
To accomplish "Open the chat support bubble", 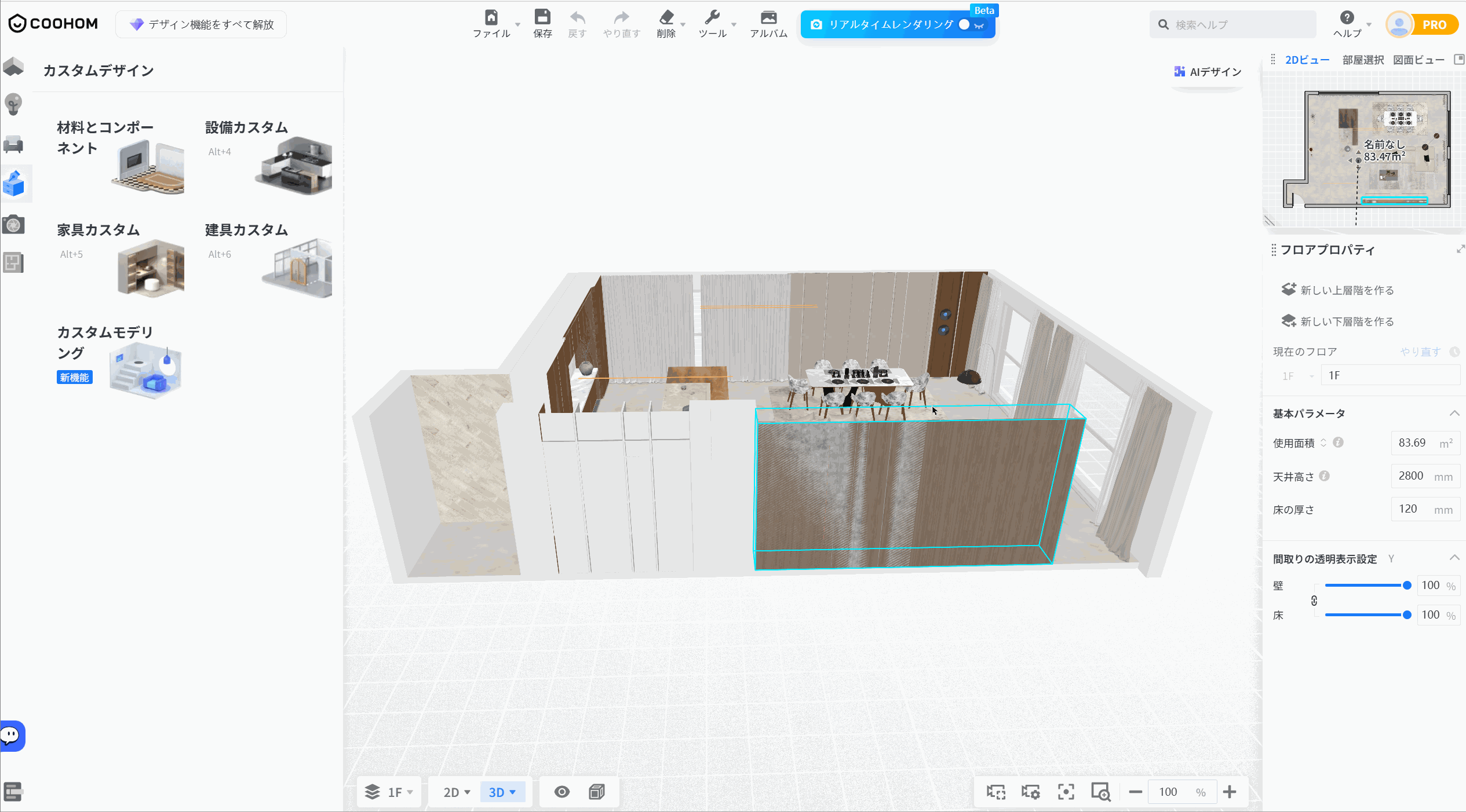I will point(12,736).
